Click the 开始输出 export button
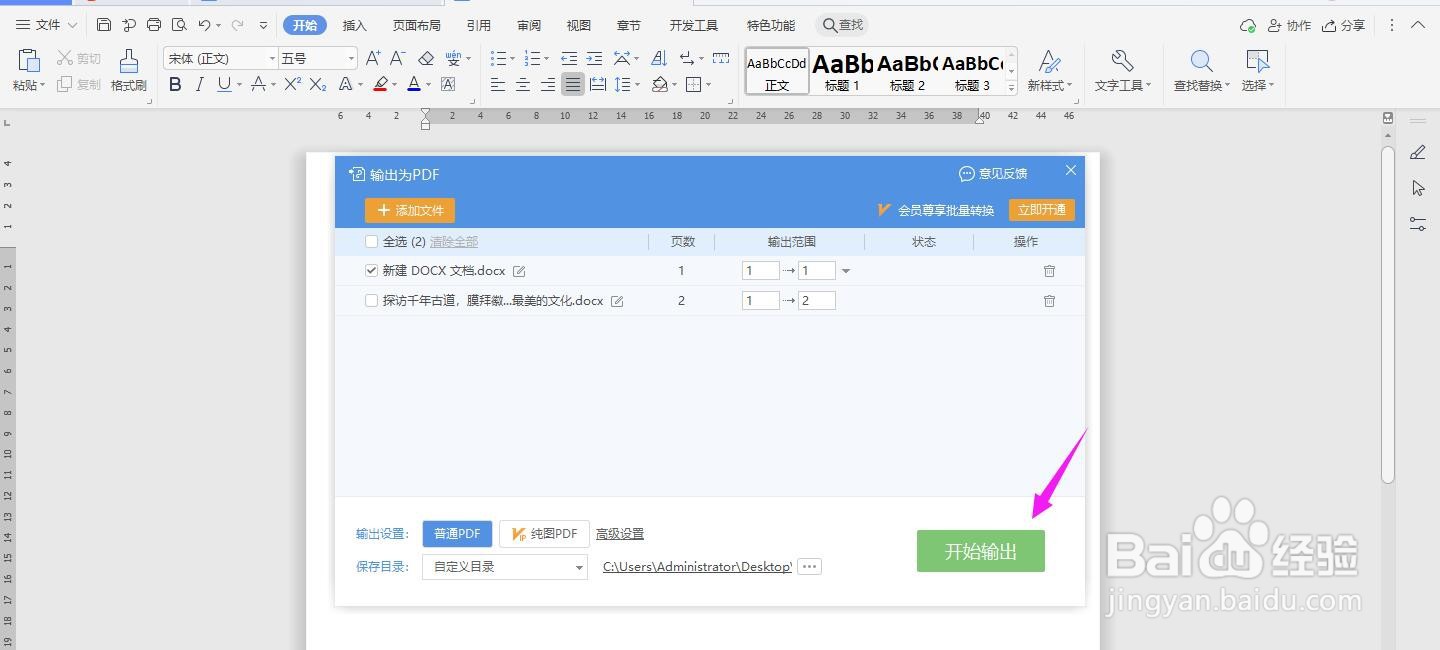Image resolution: width=1440 pixels, height=650 pixels. pyautogui.click(x=980, y=551)
